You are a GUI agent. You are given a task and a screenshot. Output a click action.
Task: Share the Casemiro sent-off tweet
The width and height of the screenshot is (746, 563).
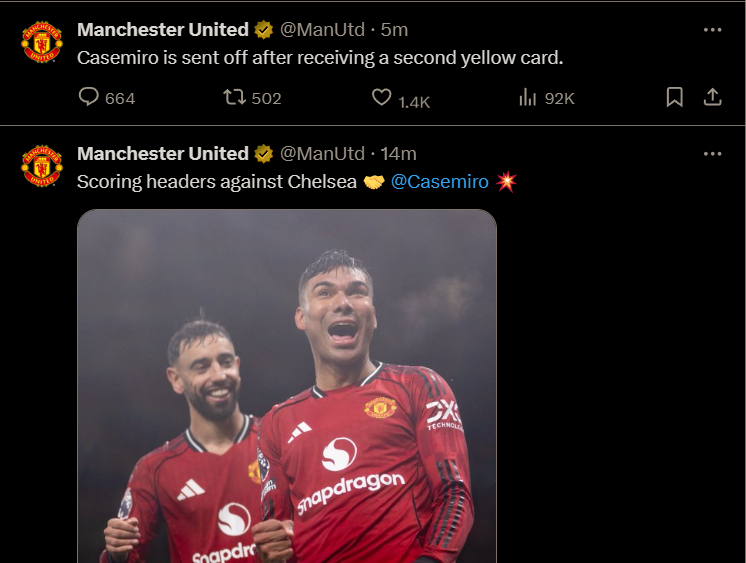pos(712,97)
